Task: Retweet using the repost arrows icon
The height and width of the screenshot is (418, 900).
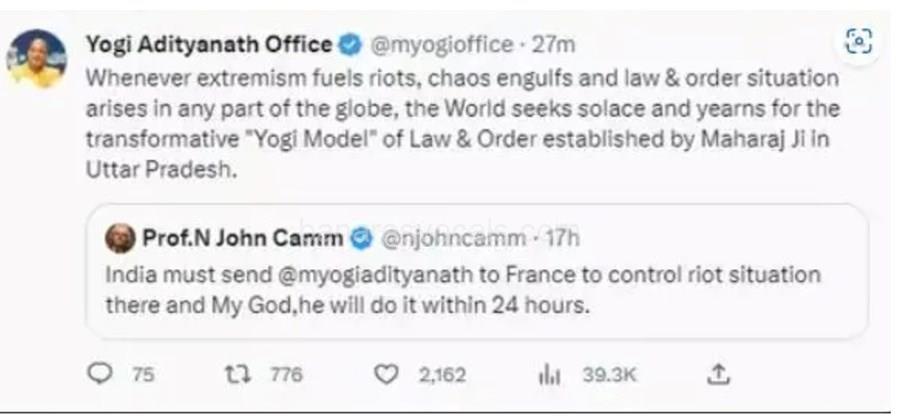Action: [235, 375]
